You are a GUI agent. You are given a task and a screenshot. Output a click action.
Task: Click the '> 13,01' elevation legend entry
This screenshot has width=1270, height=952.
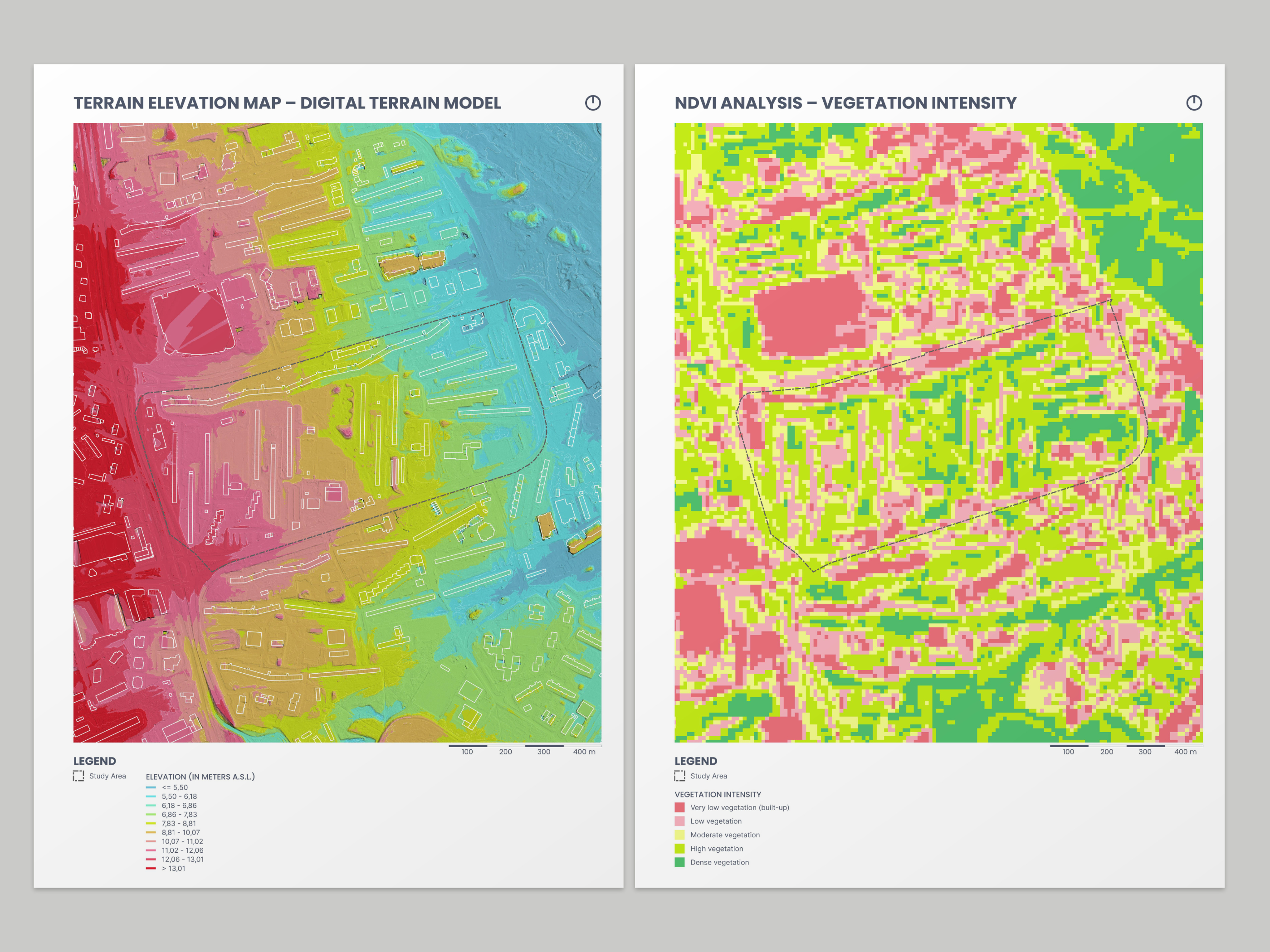[173, 868]
